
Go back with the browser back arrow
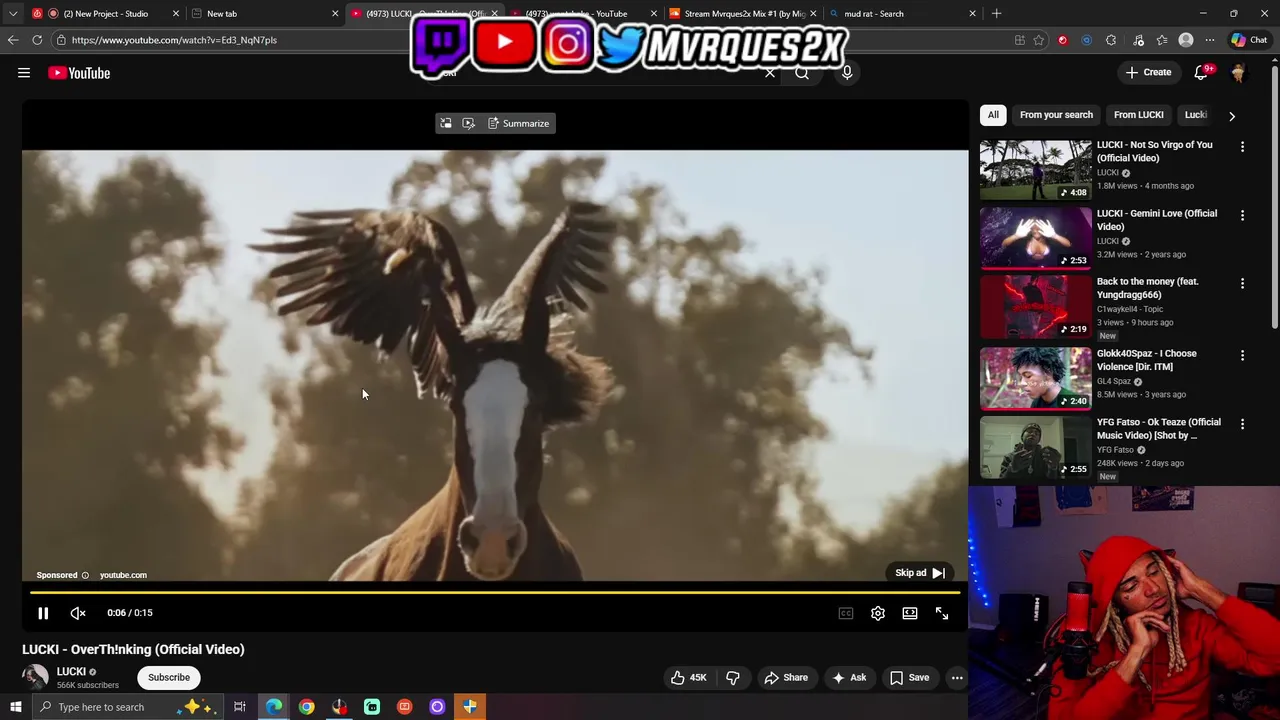tap(13, 40)
